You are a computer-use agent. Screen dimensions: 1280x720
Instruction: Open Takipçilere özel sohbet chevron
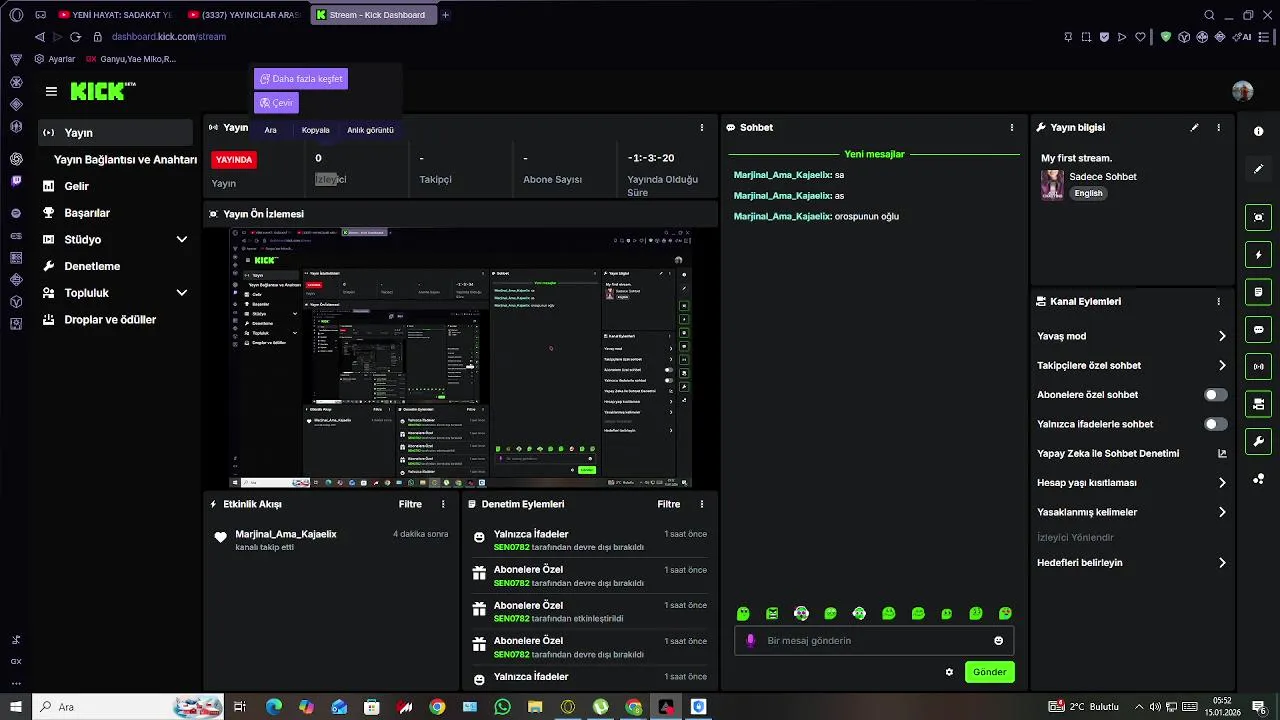tap(1221, 366)
